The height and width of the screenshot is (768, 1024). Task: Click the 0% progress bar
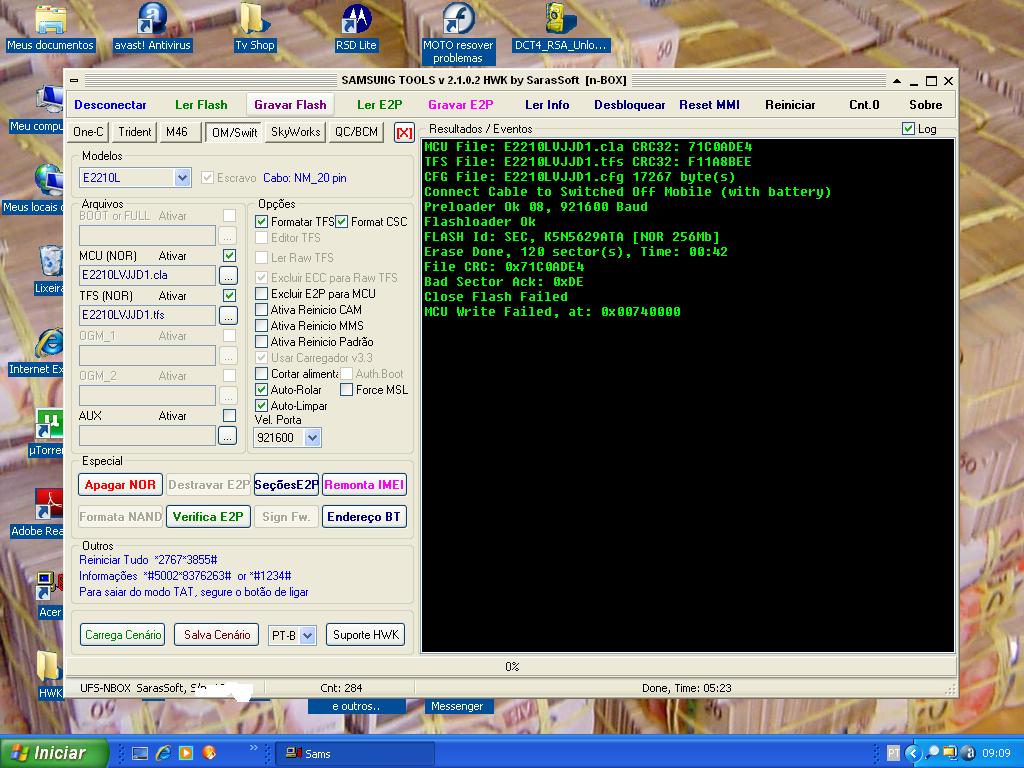click(x=512, y=667)
